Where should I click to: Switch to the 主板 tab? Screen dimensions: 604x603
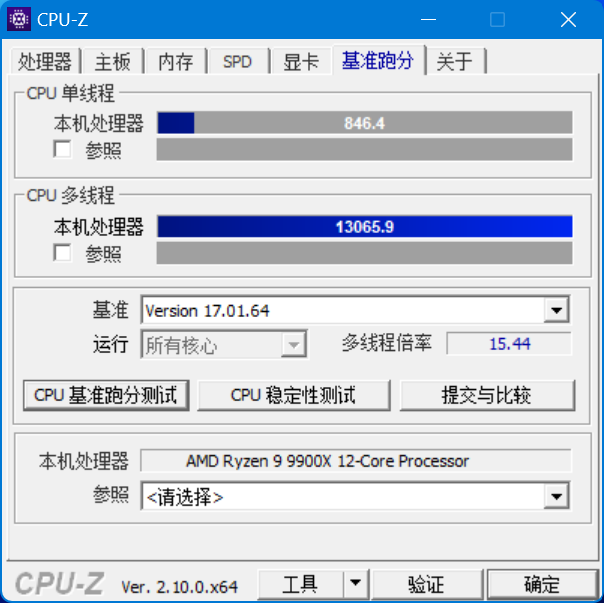112,61
